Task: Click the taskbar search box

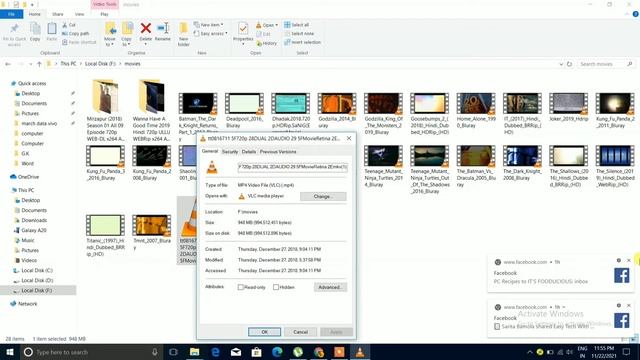Action: 92,352
